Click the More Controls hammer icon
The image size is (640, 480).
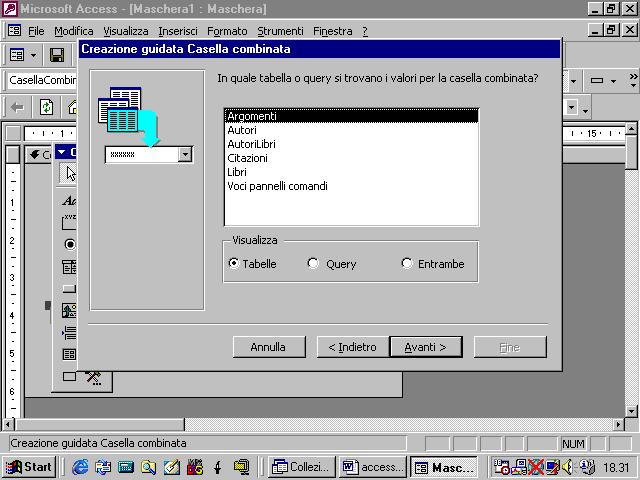(93, 378)
